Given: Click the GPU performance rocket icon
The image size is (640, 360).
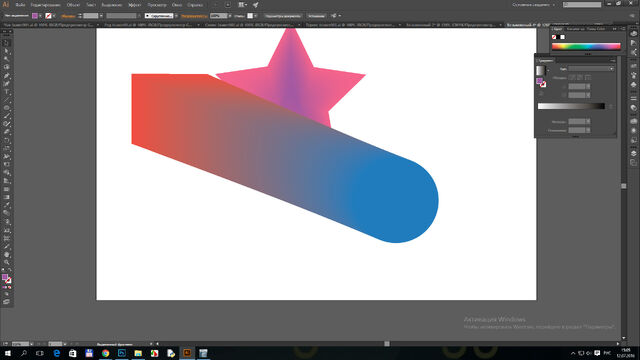Looking at the screenshot, I should pyautogui.click(x=256, y=5).
